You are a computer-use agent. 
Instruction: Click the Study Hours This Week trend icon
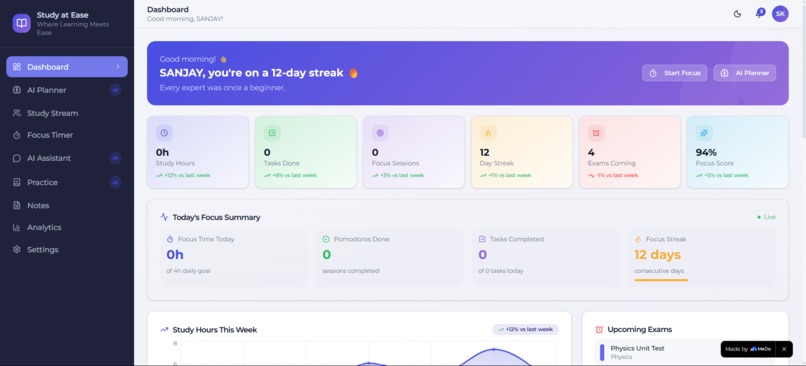click(x=164, y=330)
